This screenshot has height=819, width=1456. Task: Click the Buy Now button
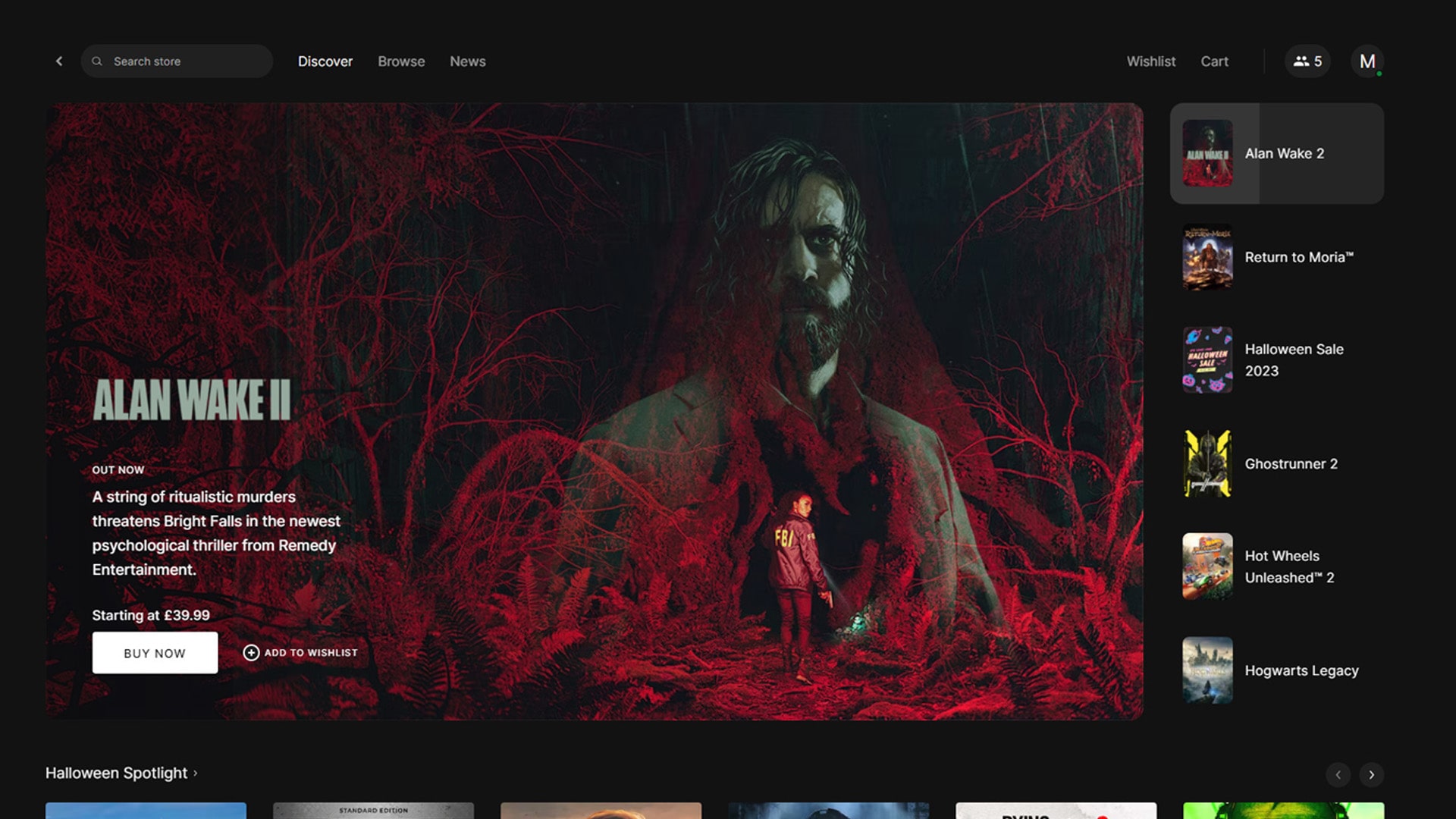tap(155, 653)
